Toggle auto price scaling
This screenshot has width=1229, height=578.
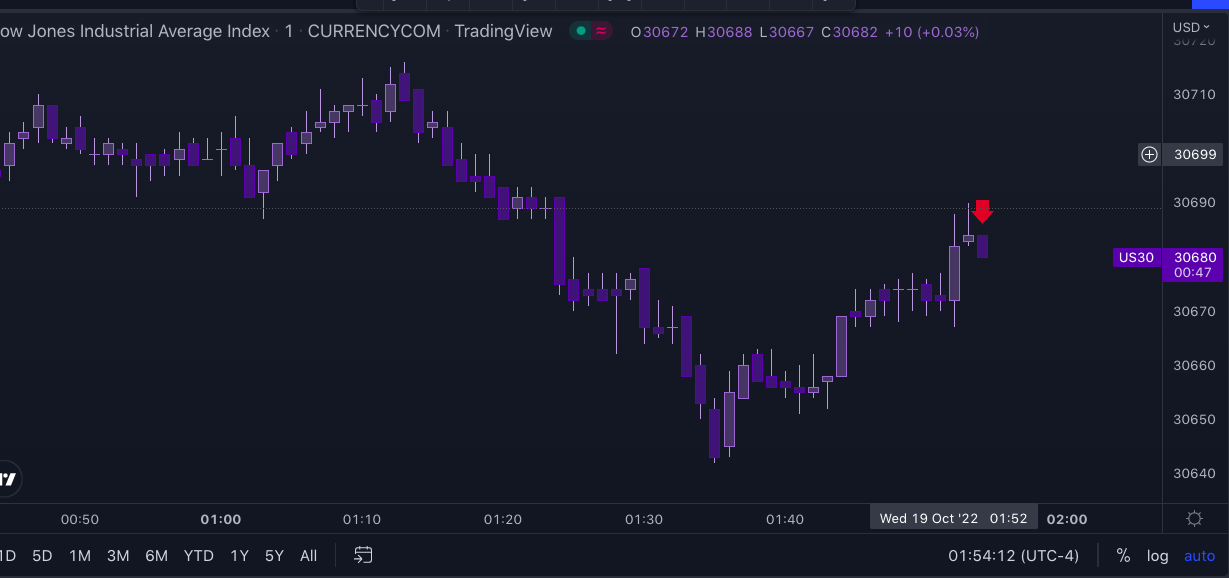pos(1199,555)
